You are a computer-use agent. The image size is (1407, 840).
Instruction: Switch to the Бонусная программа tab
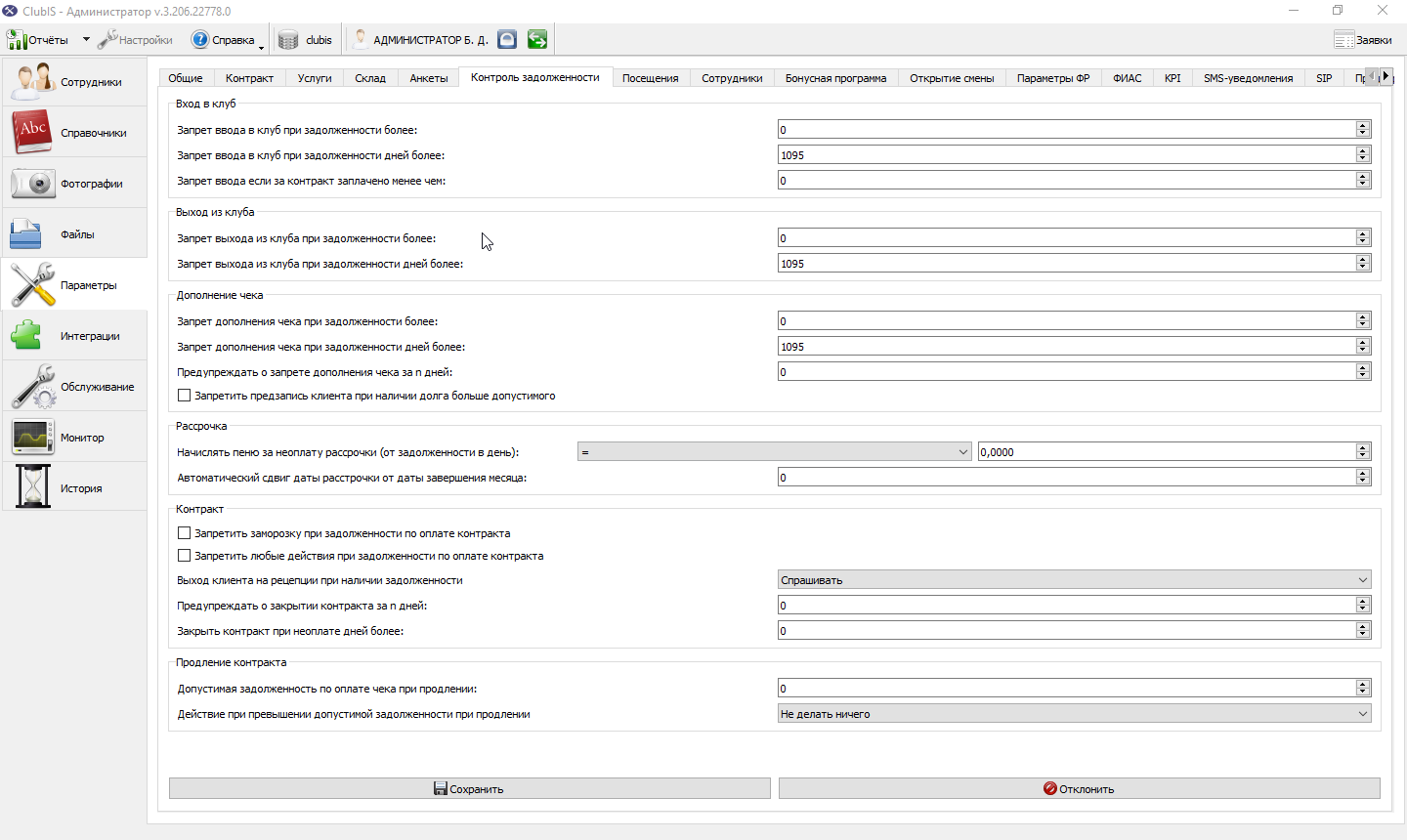[835, 78]
